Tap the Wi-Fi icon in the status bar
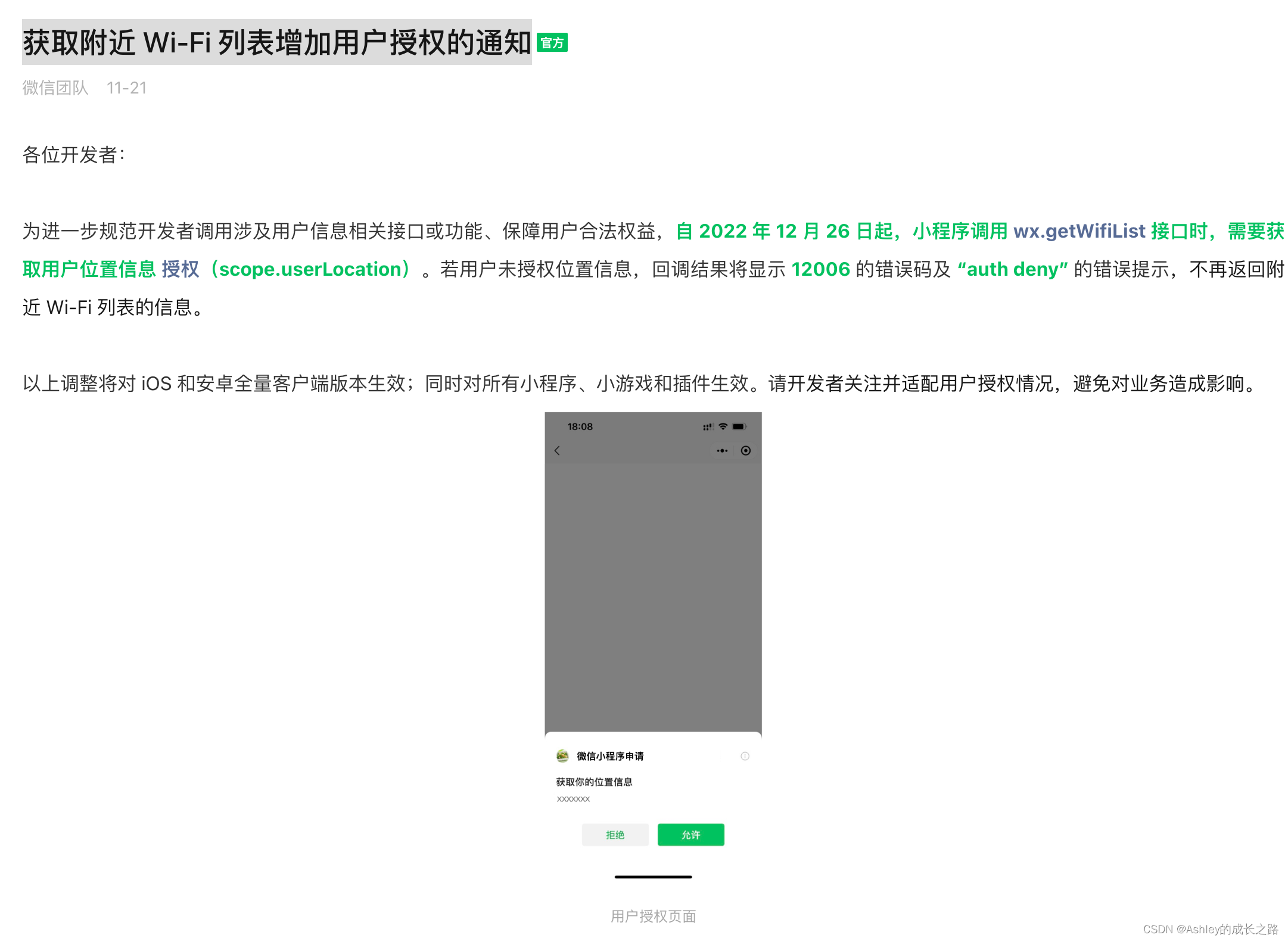 tap(722, 426)
